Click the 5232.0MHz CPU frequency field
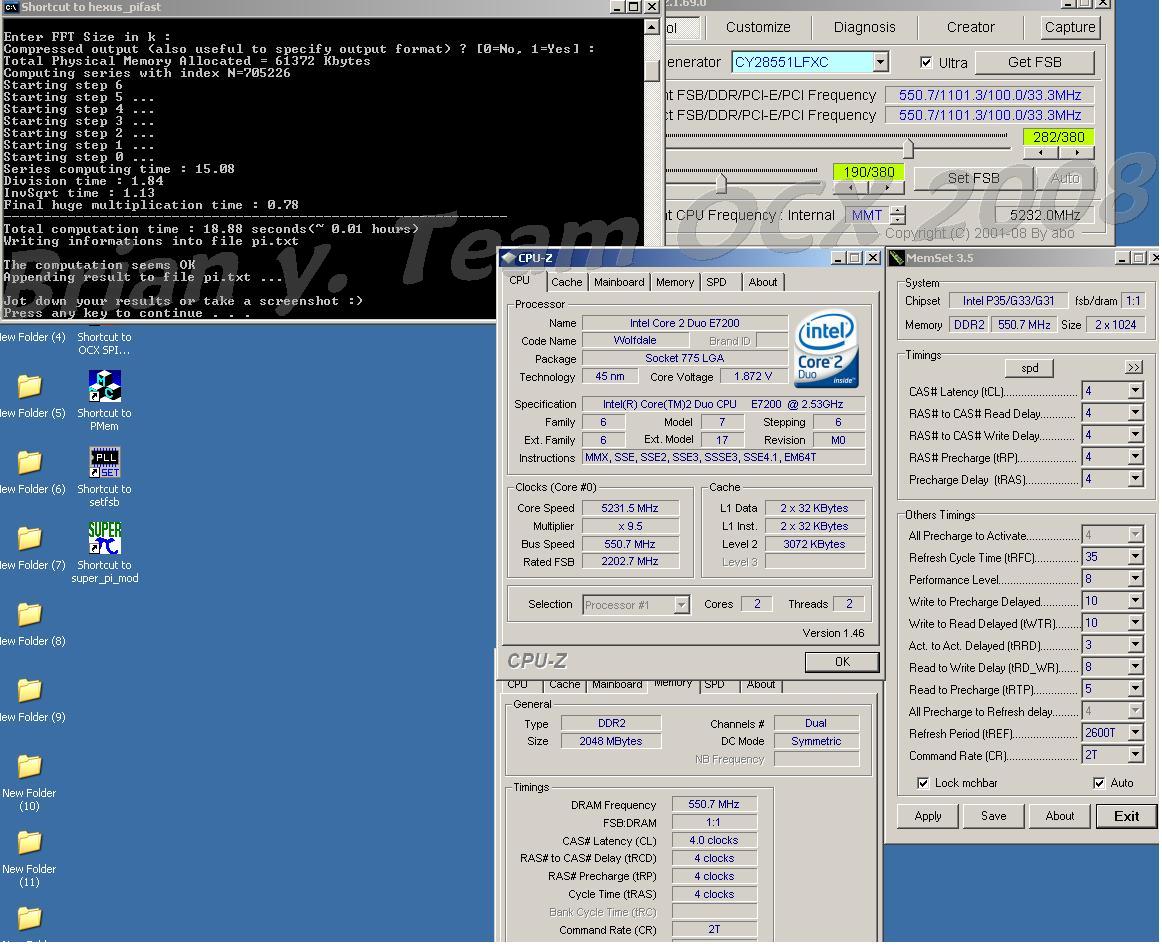Viewport: 1162px width, 948px height. point(1046,215)
